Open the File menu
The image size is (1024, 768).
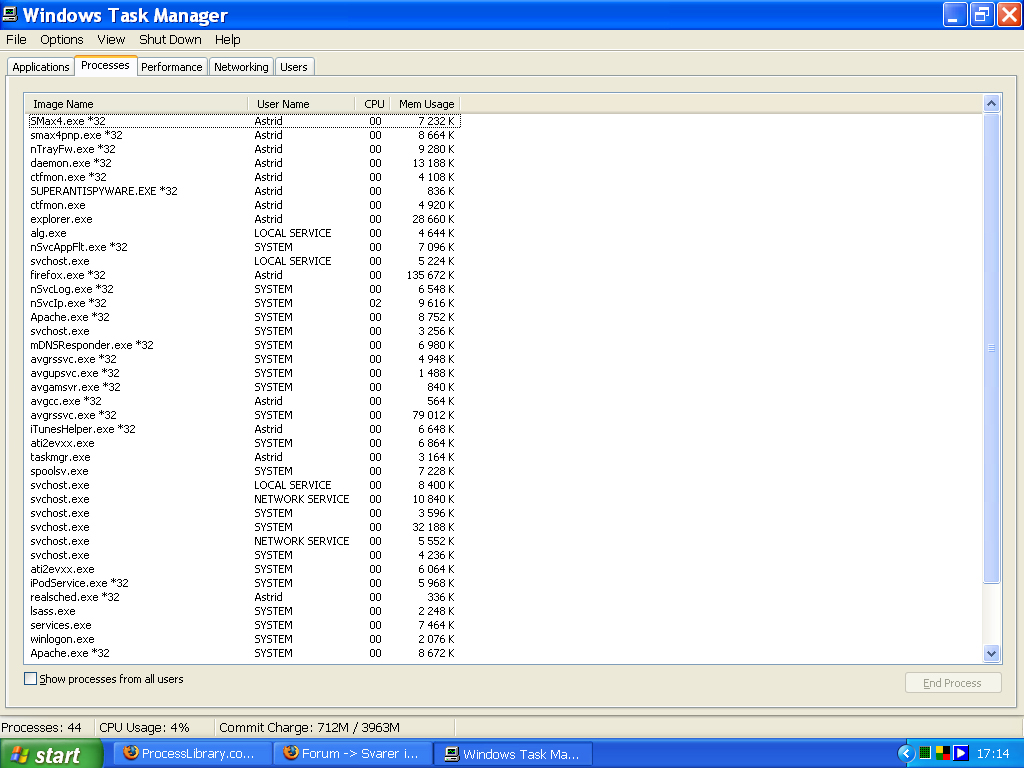tap(16, 39)
